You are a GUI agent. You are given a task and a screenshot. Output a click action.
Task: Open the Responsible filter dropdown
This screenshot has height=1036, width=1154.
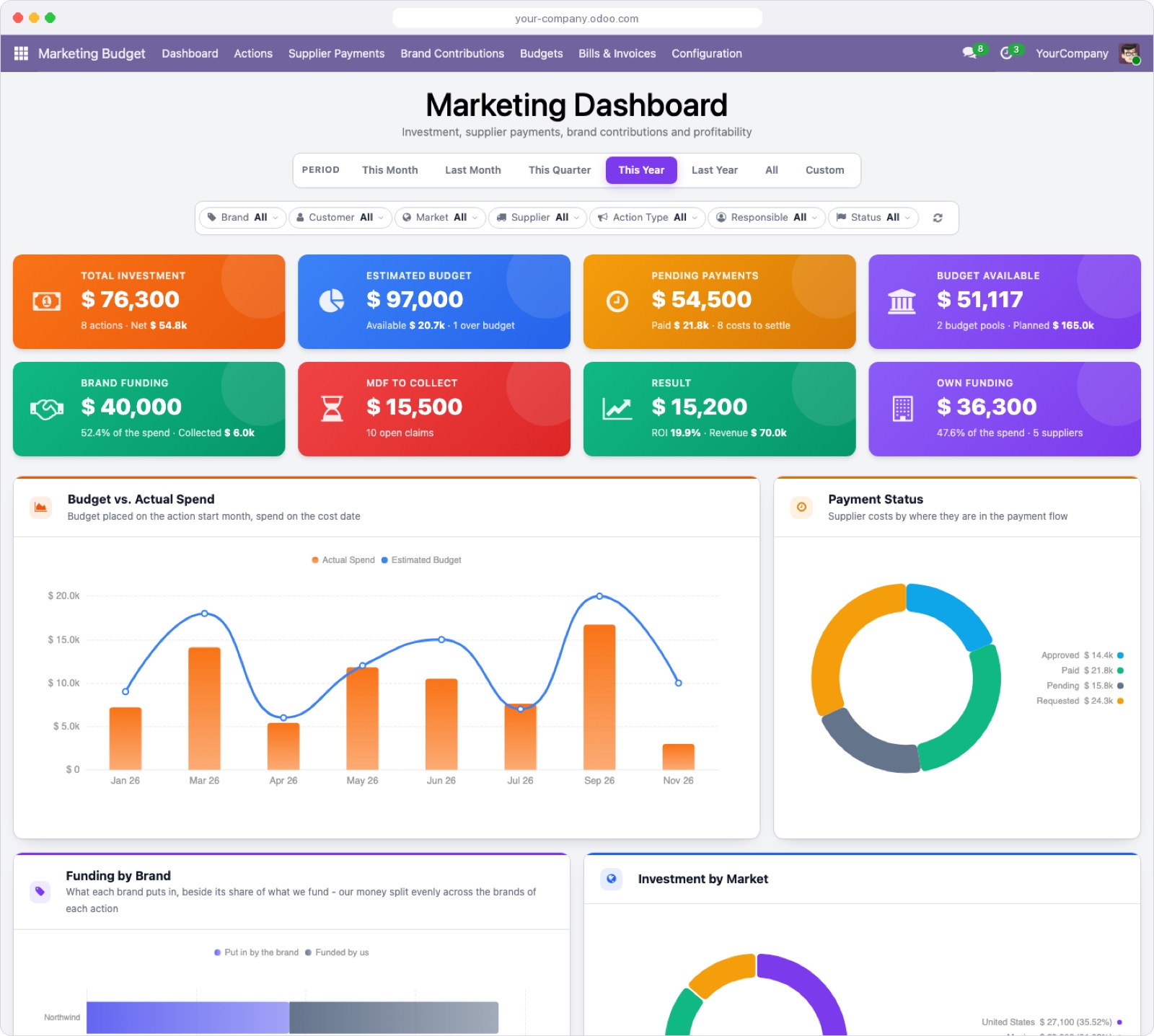(x=767, y=218)
